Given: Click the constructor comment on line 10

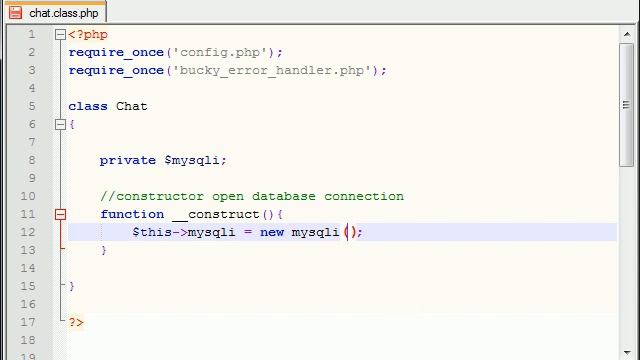Looking at the screenshot, I should tap(252, 196).
